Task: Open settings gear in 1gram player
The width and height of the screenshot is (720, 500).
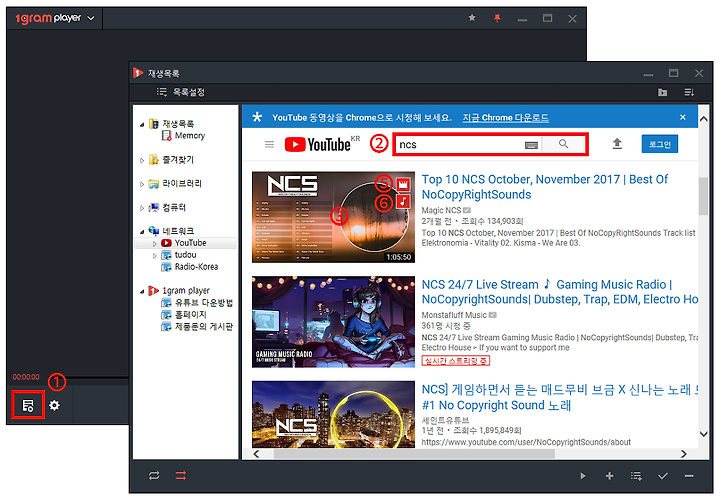Action: point(54,405)
